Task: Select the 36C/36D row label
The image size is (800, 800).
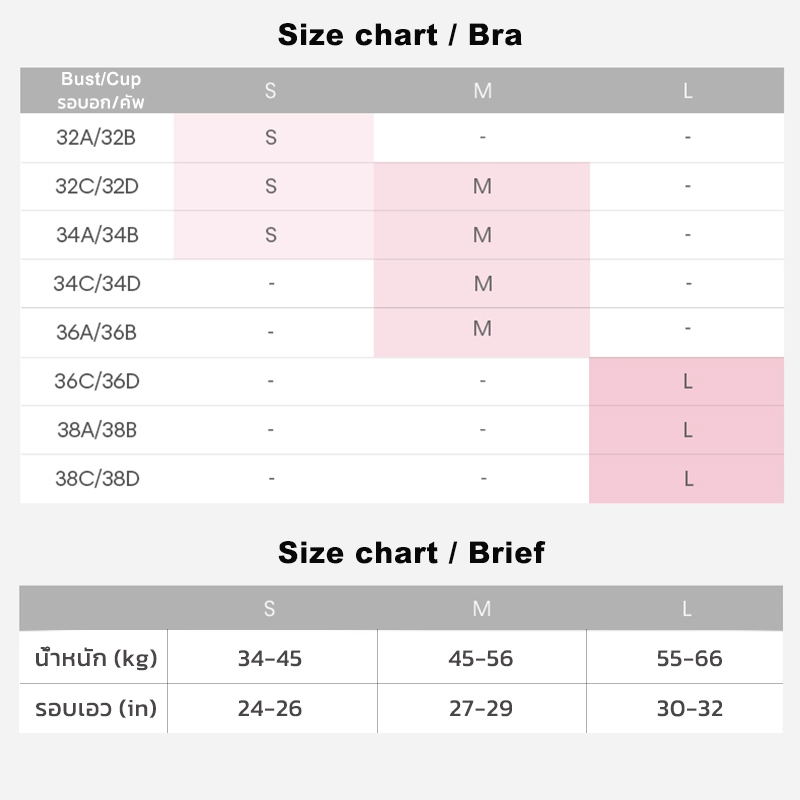Action: pos(97,381)
